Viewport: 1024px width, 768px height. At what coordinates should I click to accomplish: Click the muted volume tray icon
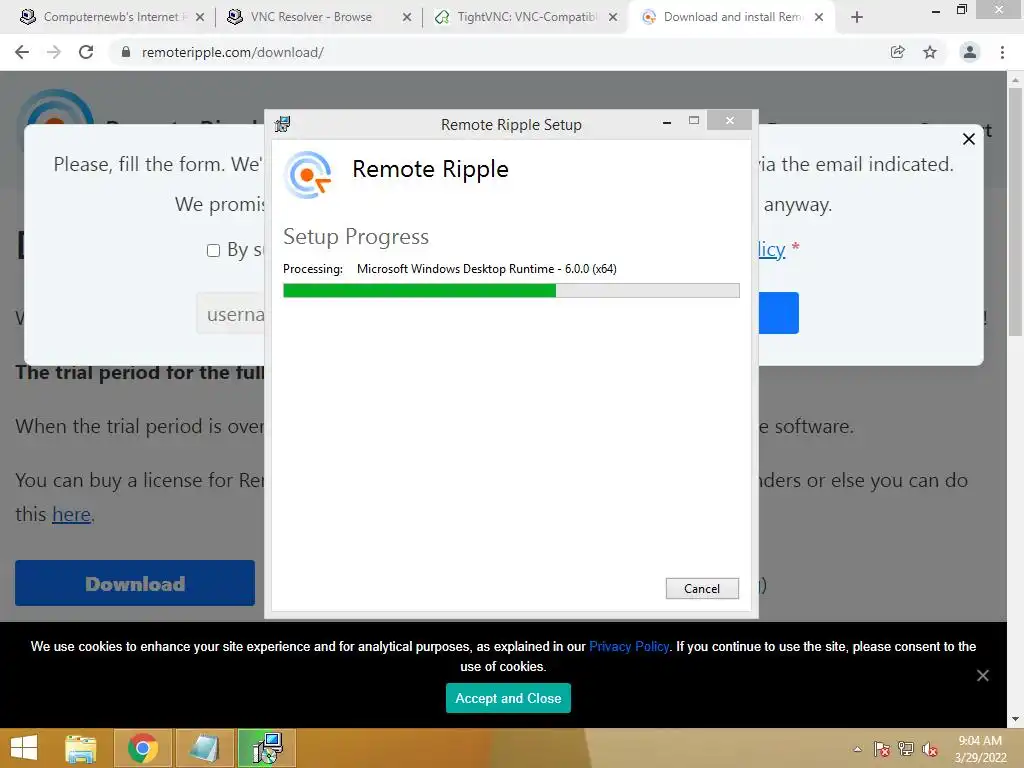tap(930, 749)
